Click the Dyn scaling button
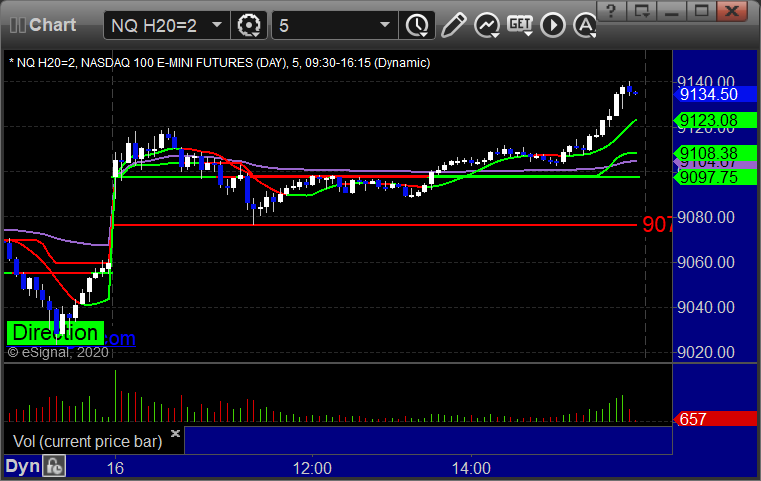Viewport: 761px width, 481px height. (x=22, y=466)
